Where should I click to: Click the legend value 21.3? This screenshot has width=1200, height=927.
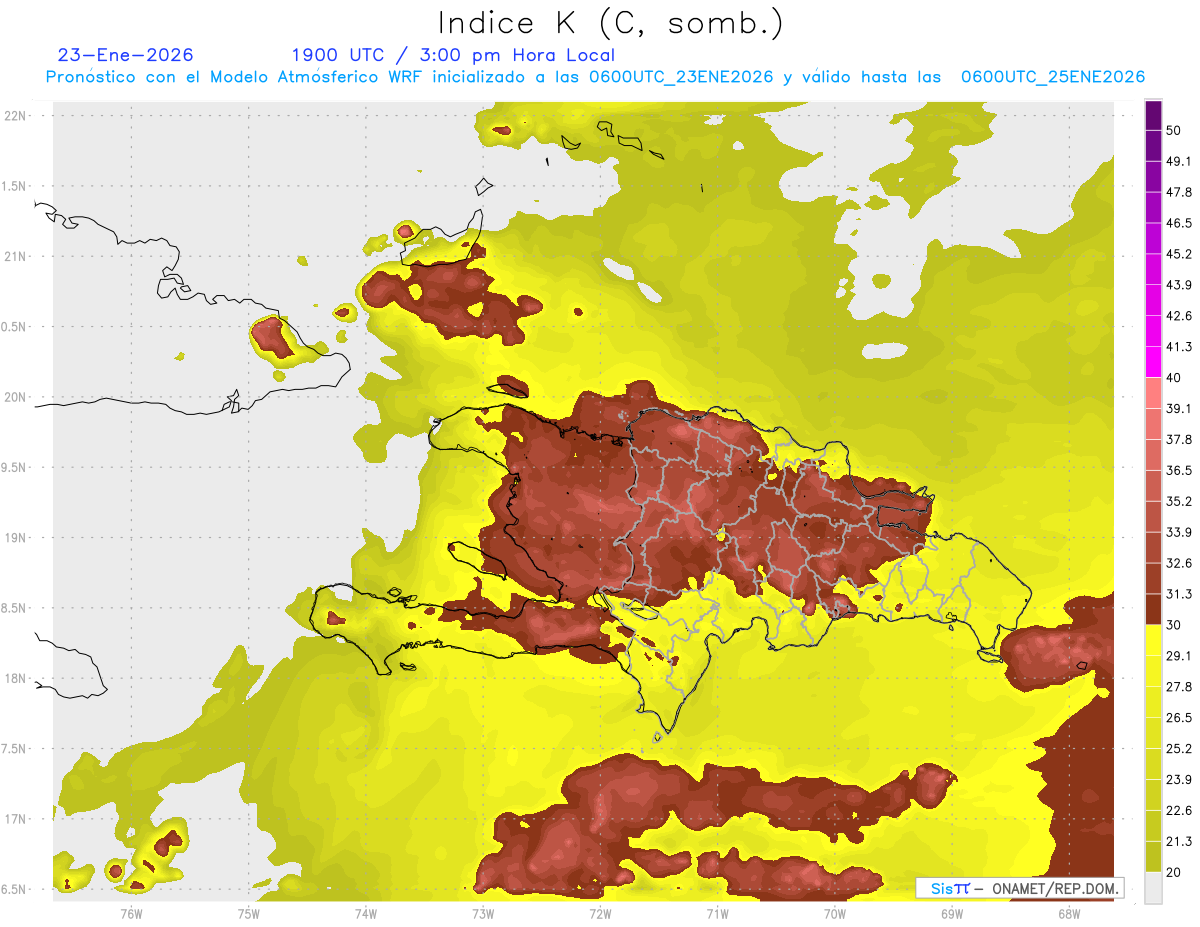[x=1179, y=842]
